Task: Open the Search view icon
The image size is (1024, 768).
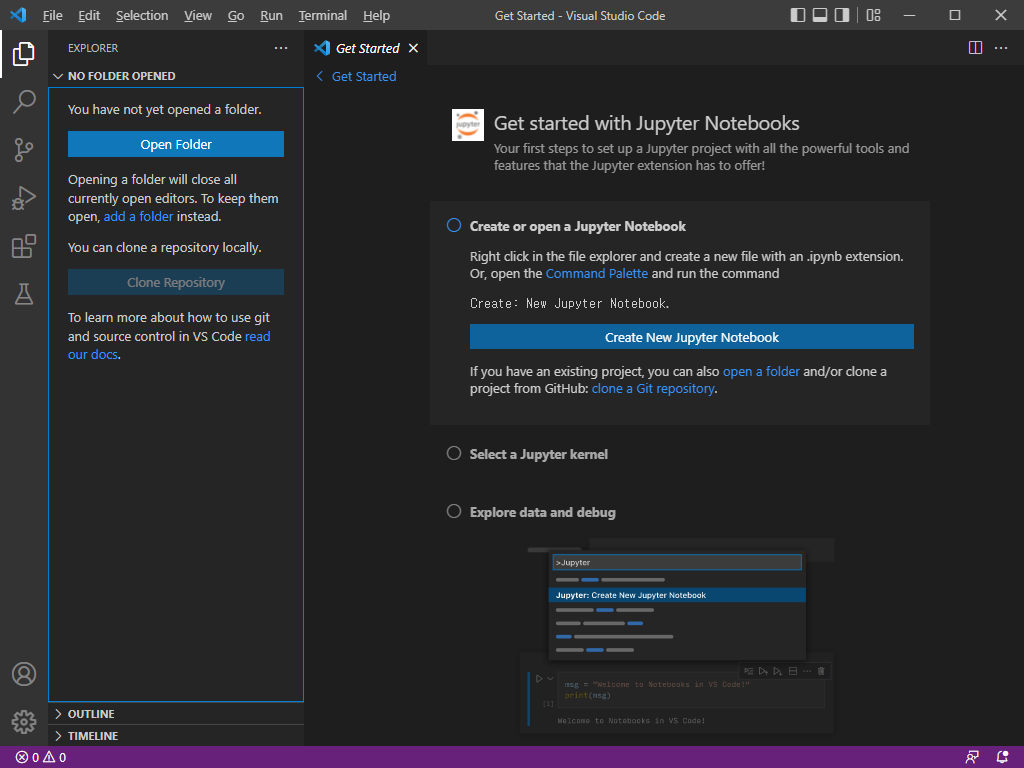Action: (24, 102)
